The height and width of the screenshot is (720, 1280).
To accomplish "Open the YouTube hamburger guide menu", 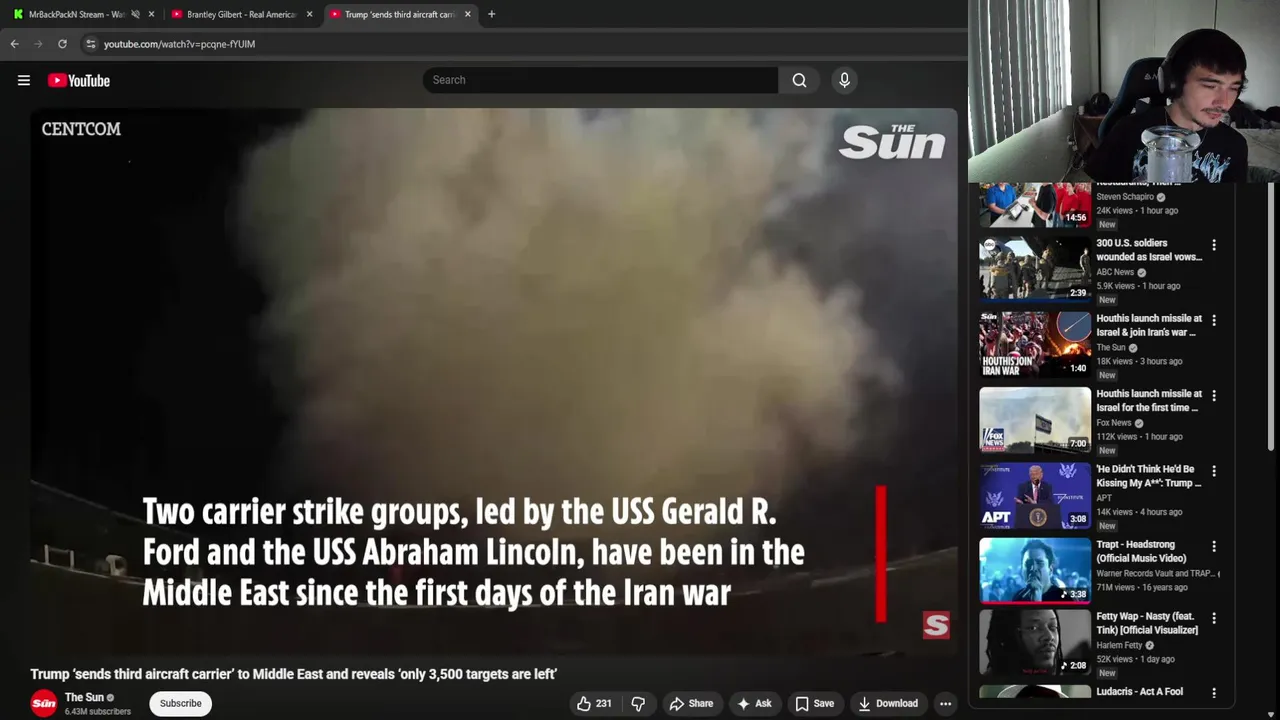I will [x=24, y=80].
